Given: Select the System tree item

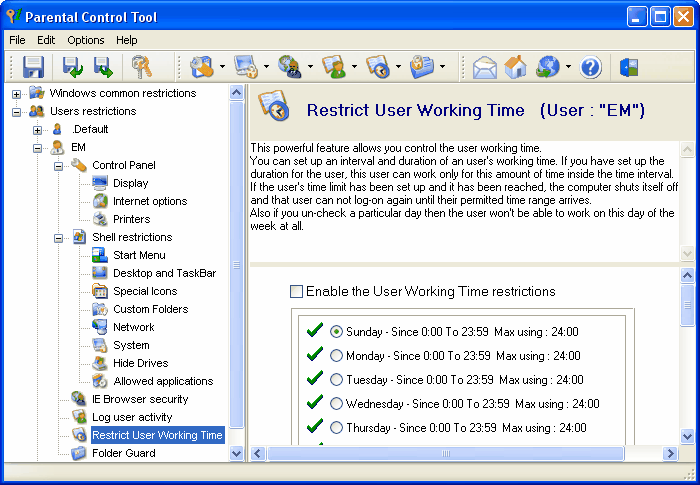Looking at the screenshot, I should pos(131,345).
